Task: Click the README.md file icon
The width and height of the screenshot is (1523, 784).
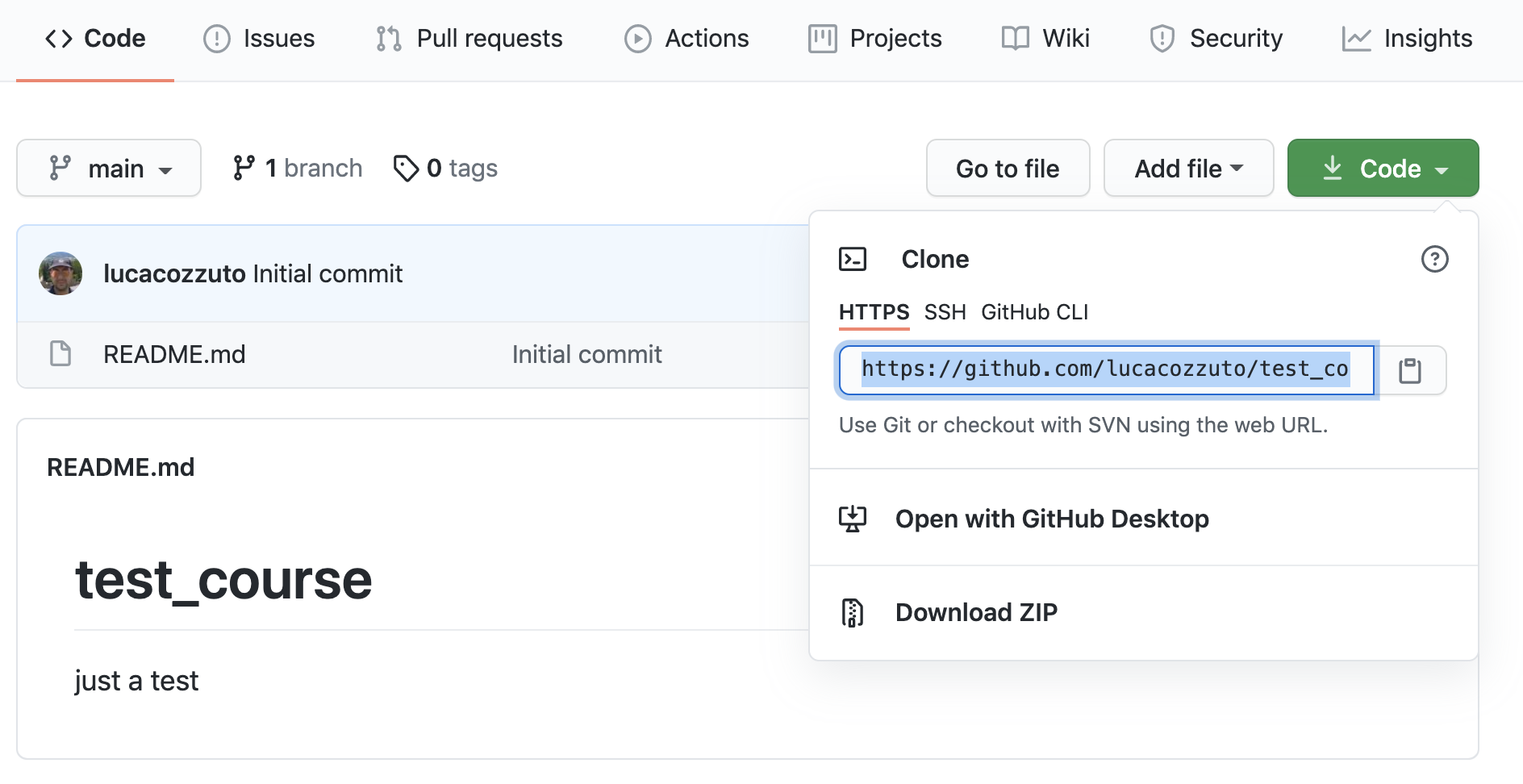Action: click(61, 353)
